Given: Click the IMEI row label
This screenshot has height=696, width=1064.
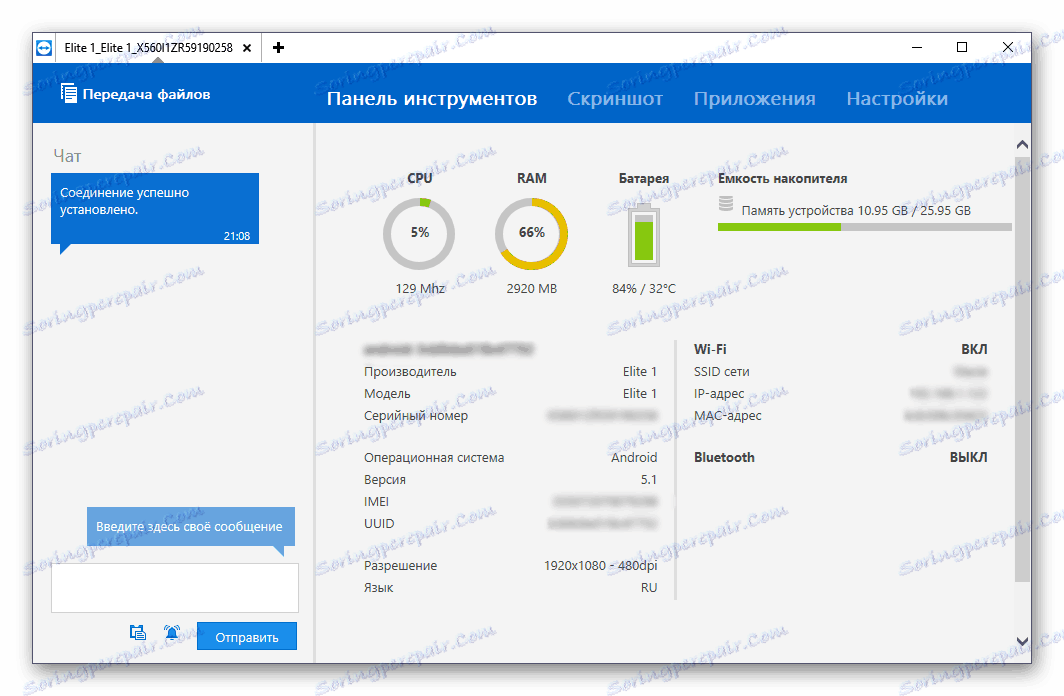Looking at the screenshot, I should tap(376, 501).
